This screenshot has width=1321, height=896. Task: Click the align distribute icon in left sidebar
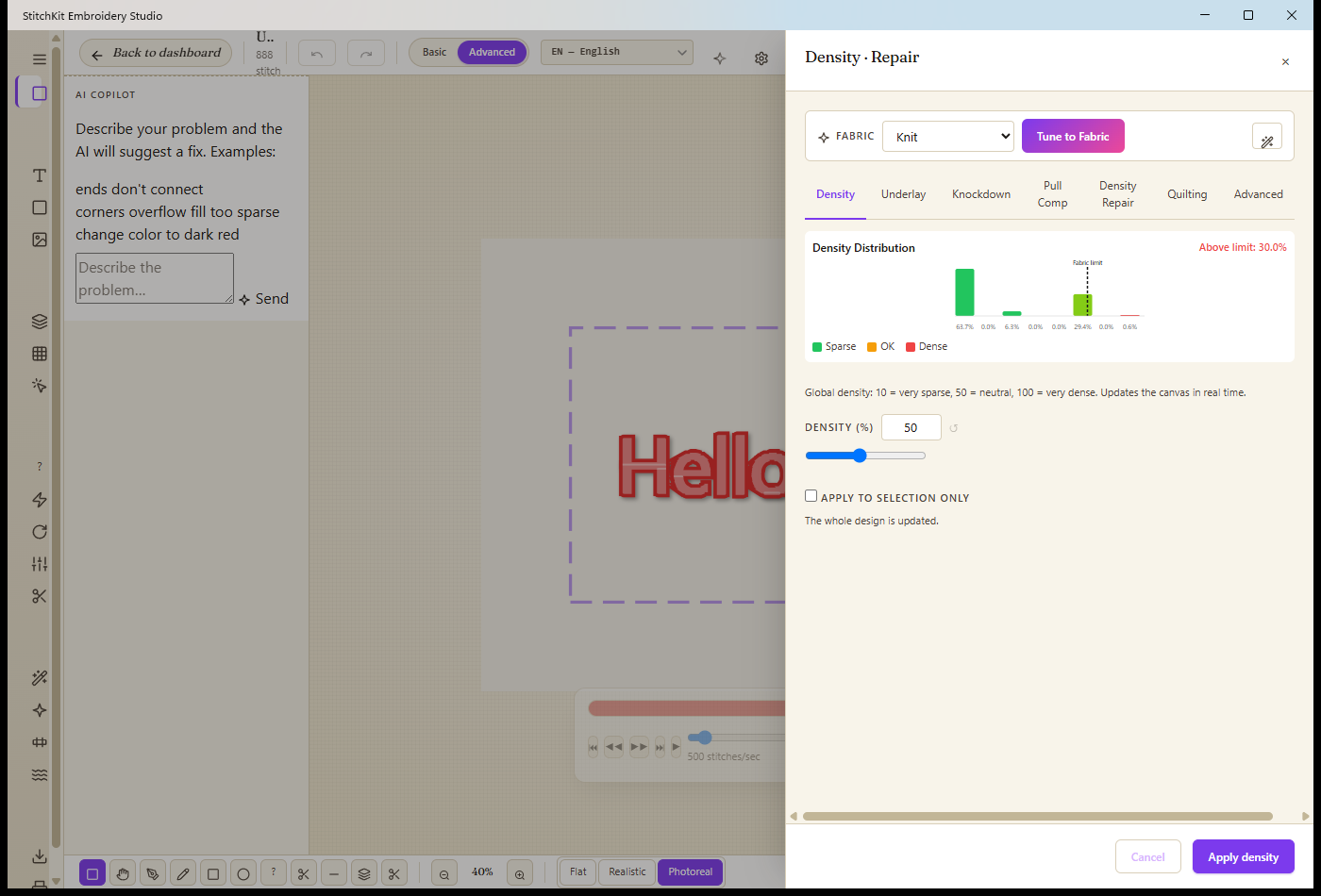tap(40, 742)
